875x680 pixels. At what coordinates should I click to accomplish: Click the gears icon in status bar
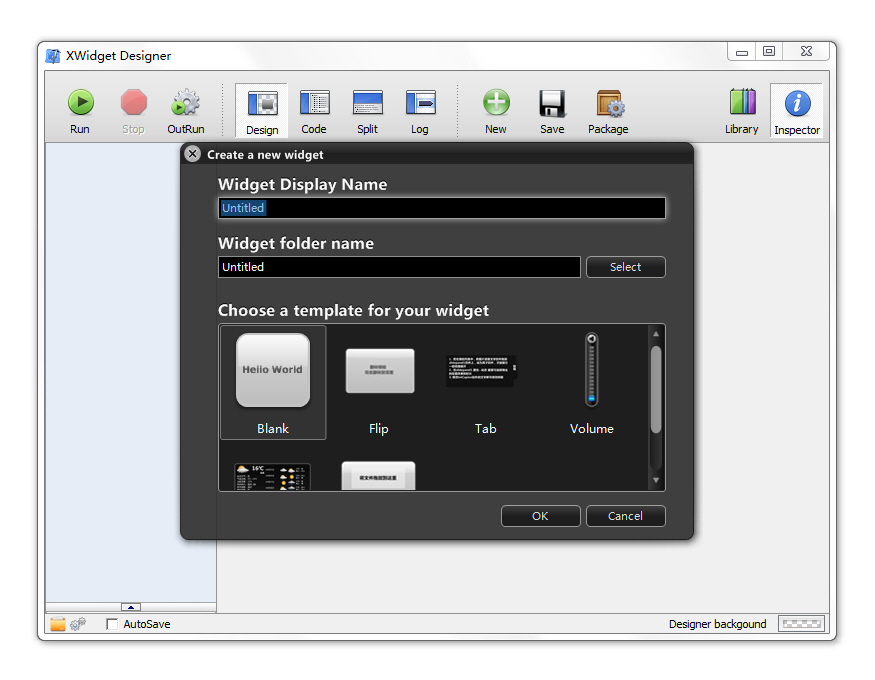click(78, 624)
